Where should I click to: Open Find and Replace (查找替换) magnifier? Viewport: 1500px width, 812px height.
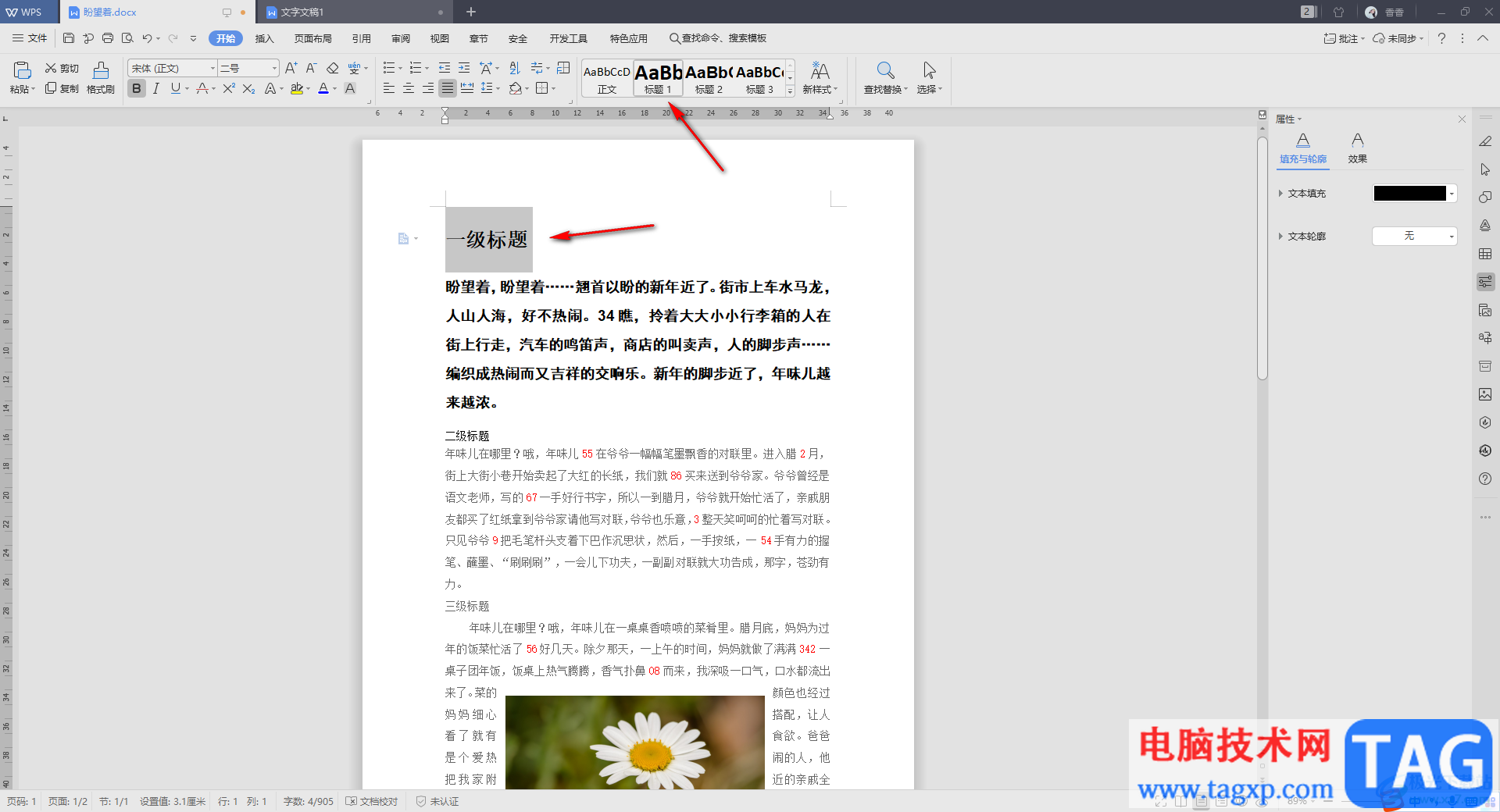[885, 71]
